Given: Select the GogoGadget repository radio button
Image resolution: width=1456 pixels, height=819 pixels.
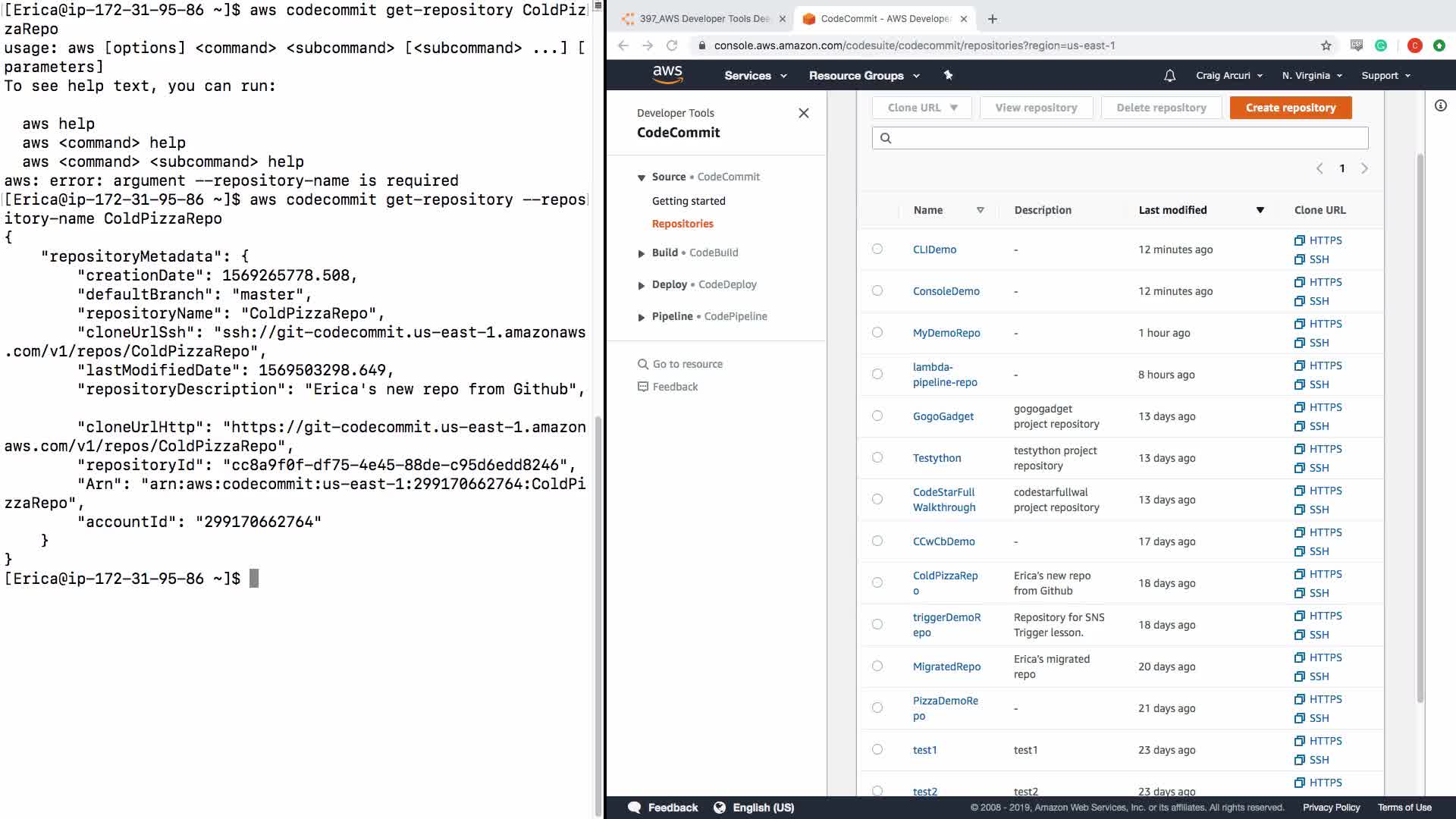Looking at the screenshot, I should (x=877, y=416).
